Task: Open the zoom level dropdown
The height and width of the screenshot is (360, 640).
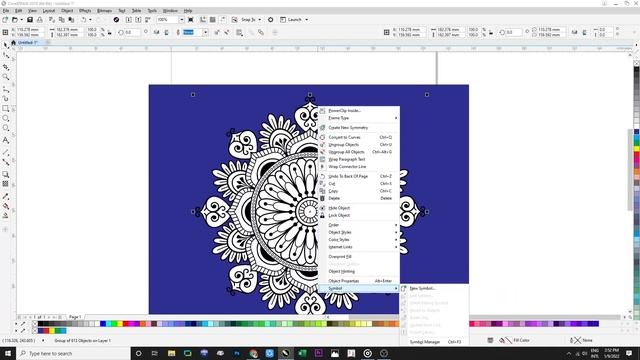Action: 182,20
